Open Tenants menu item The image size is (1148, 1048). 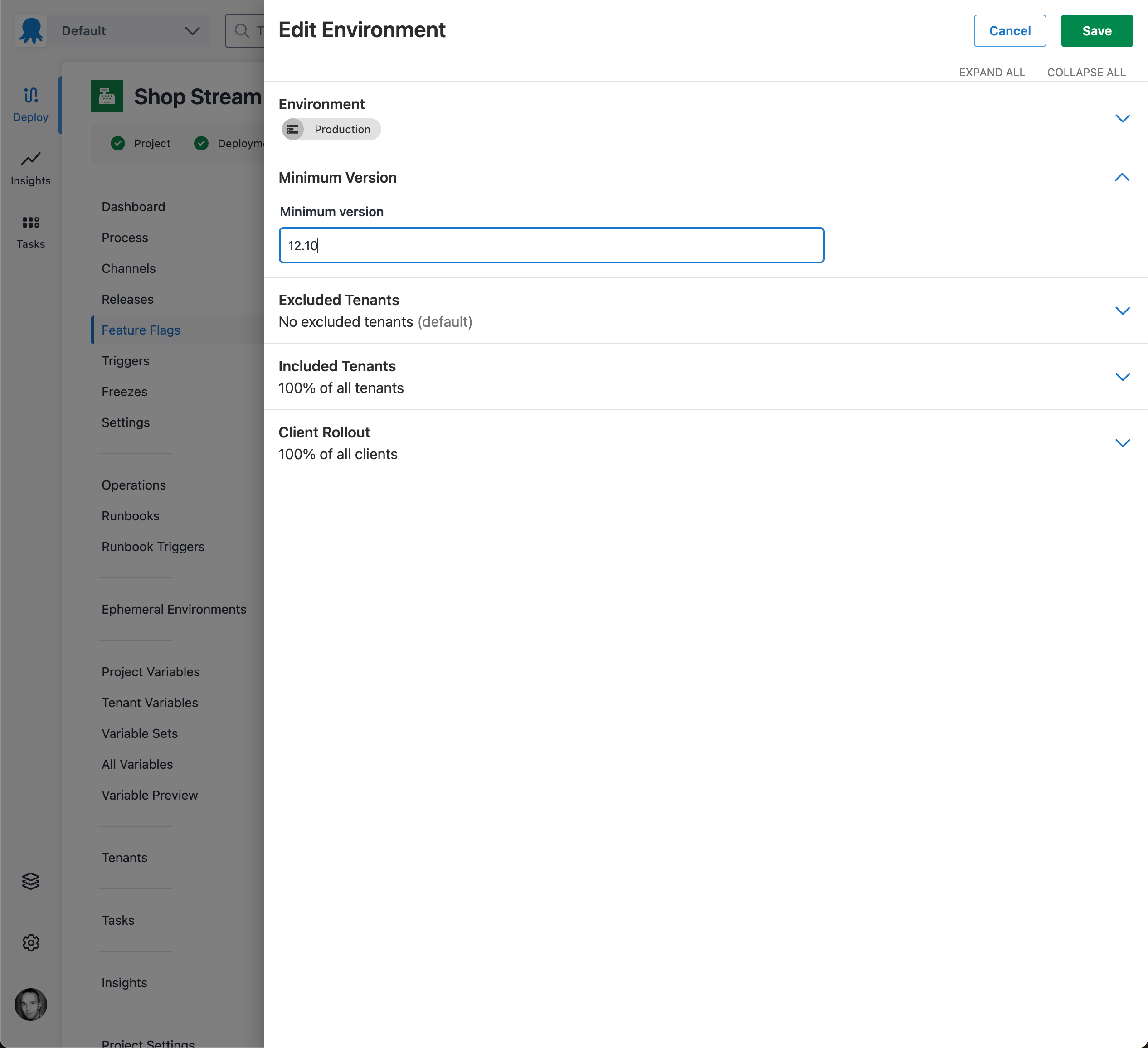point(124,857)
